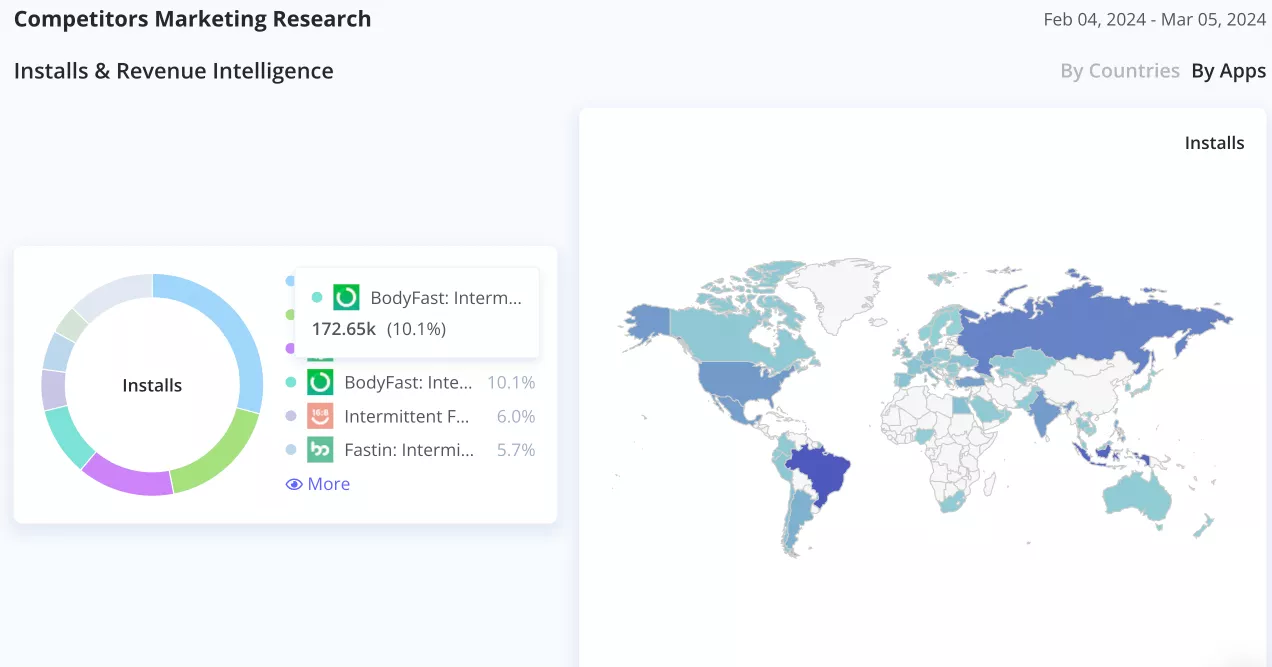Select the lavender donut chart segment
The image size is (1272, 667).
[x=53, y=389]
